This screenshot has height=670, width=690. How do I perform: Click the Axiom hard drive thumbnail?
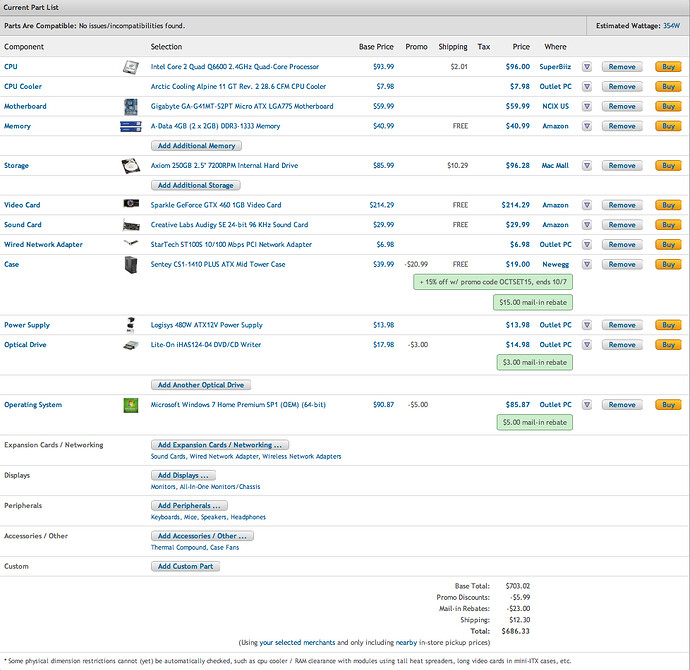point(131,166)
